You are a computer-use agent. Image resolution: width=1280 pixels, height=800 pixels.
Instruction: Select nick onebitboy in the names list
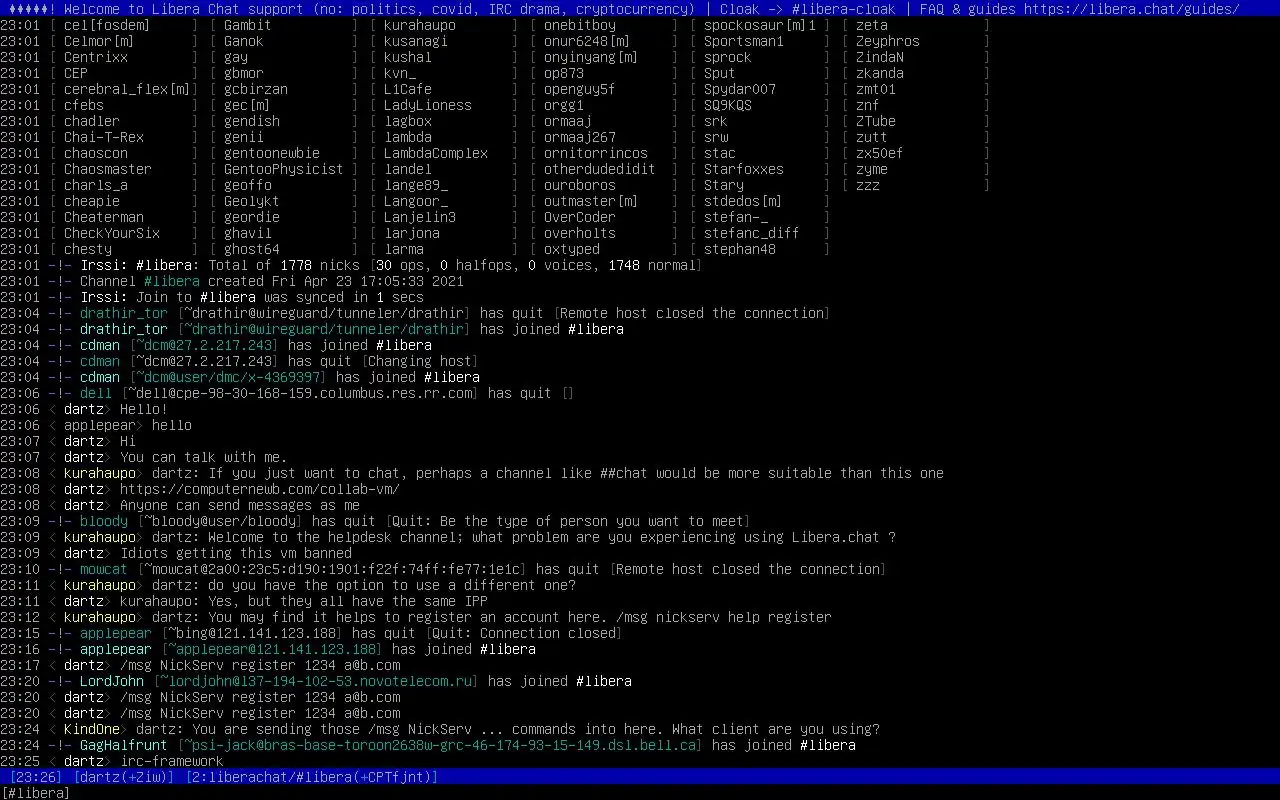click(580, 25)
